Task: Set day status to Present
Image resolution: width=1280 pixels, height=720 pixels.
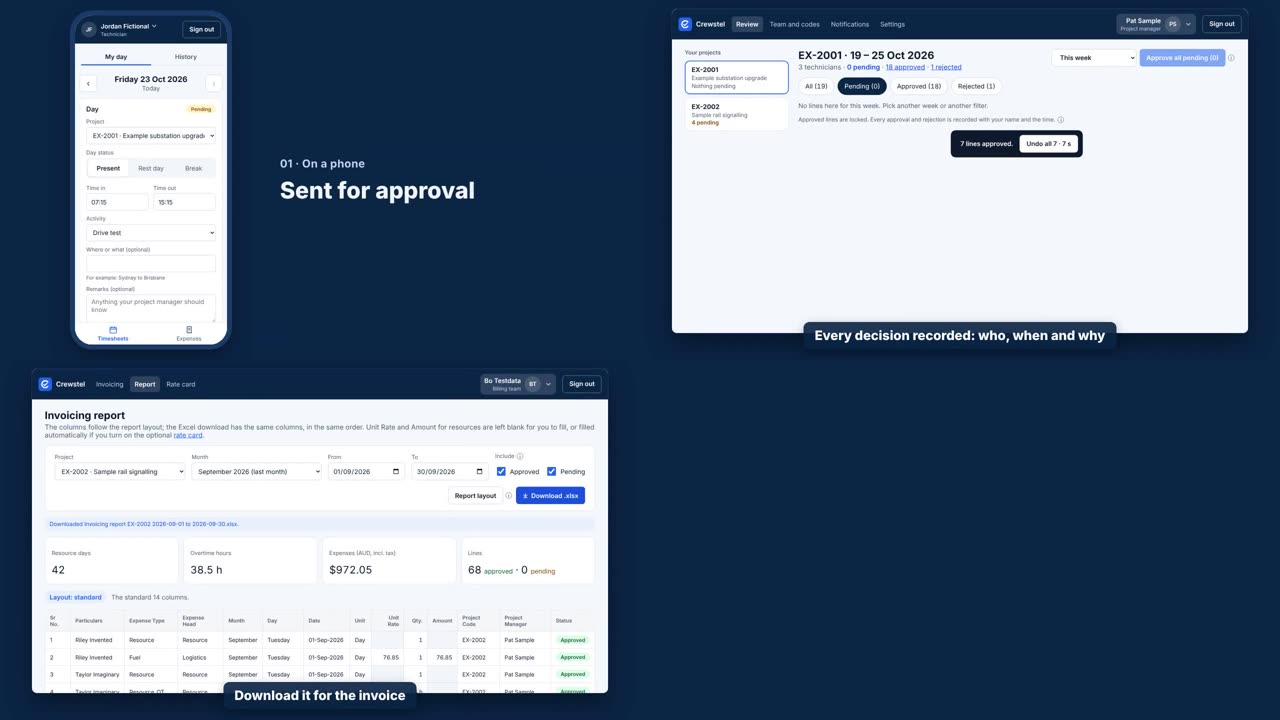Action: 108,168
